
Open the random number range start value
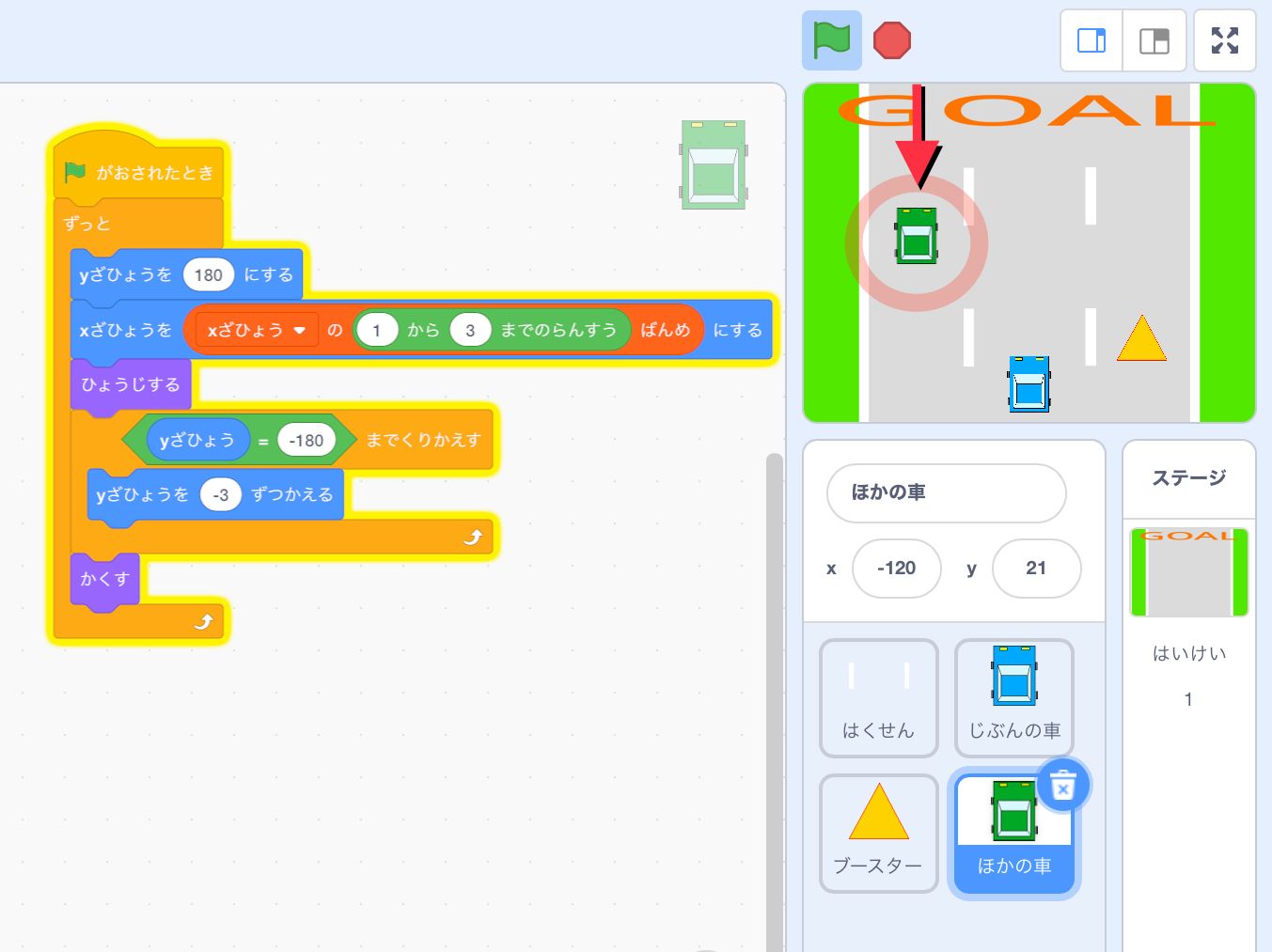pyautogui.click(x=378, y=329)
